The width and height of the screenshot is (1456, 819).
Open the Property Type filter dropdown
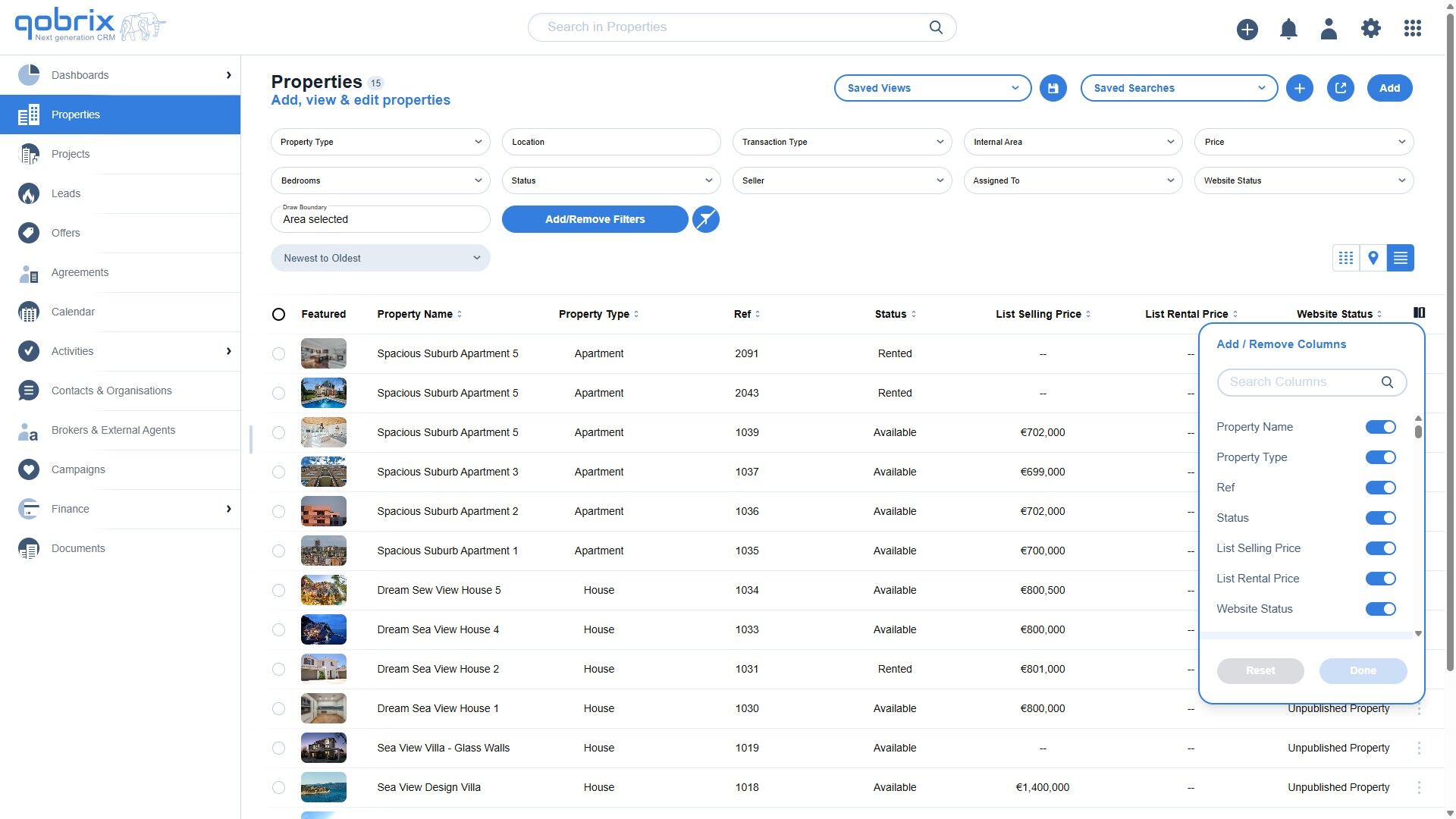click(x=380, y=142)
